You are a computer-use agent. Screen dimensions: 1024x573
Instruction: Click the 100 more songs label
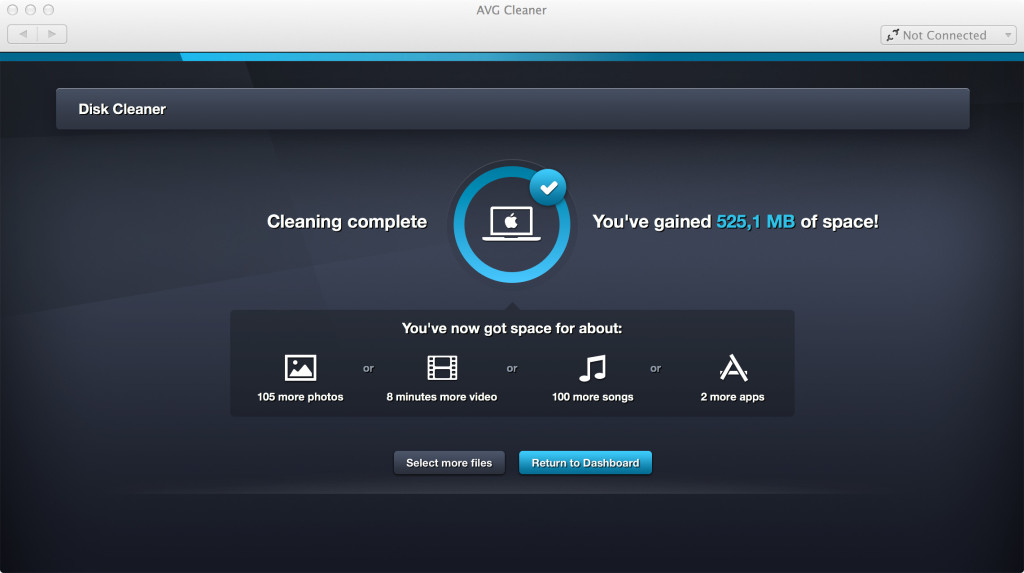click(x=593, y=397)
